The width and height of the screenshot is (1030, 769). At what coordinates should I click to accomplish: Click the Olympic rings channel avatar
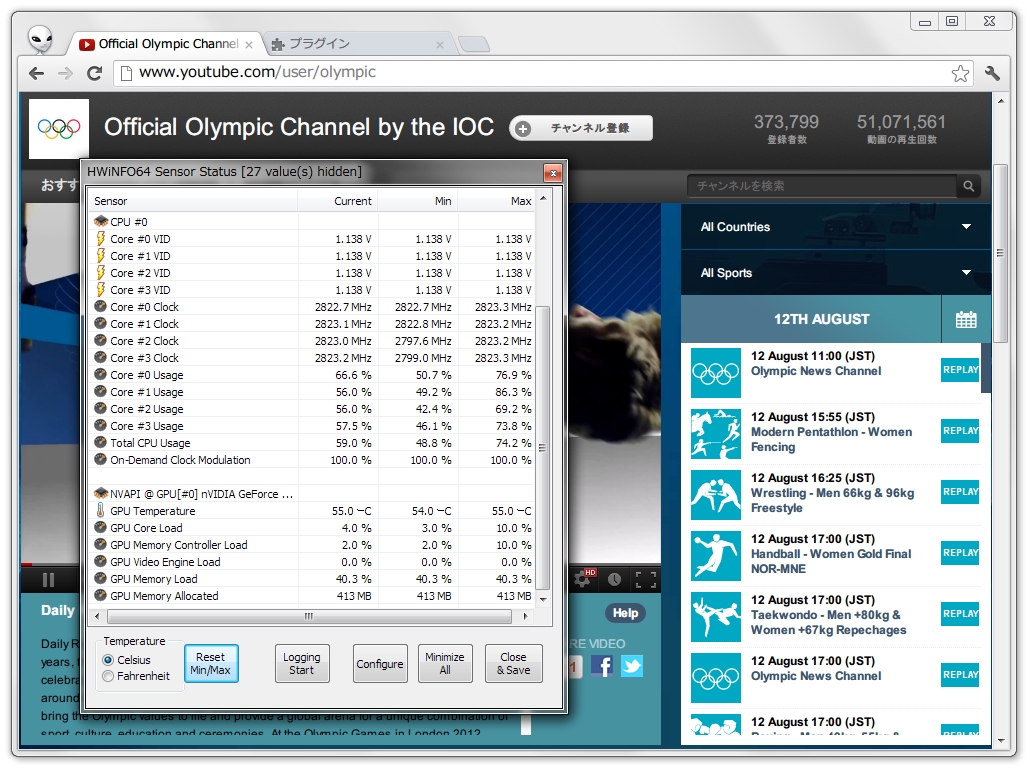click(x=59, y=129)
